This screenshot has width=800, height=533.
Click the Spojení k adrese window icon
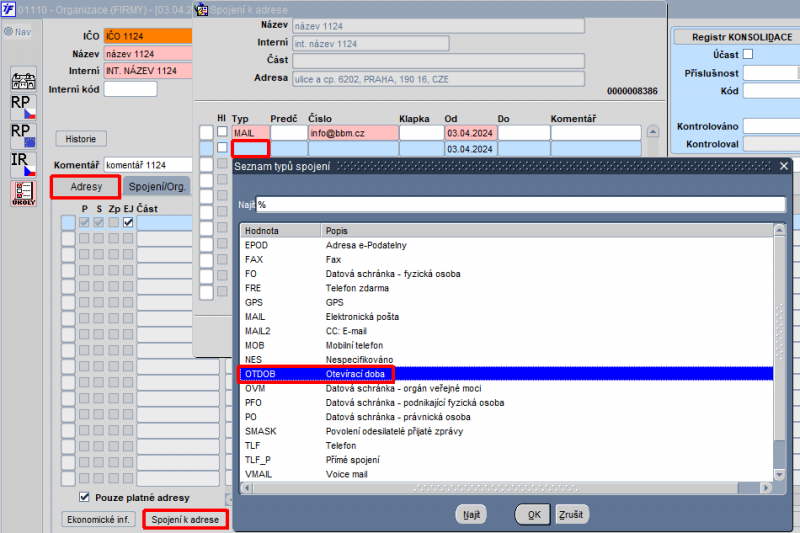[x=202, y=9]
